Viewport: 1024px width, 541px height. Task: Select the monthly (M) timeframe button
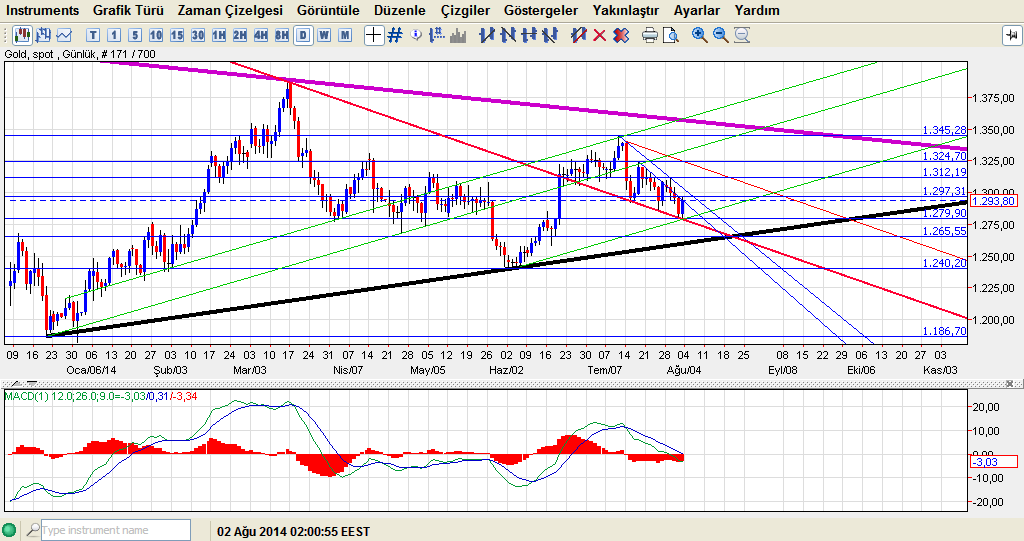tap(345, 35)
